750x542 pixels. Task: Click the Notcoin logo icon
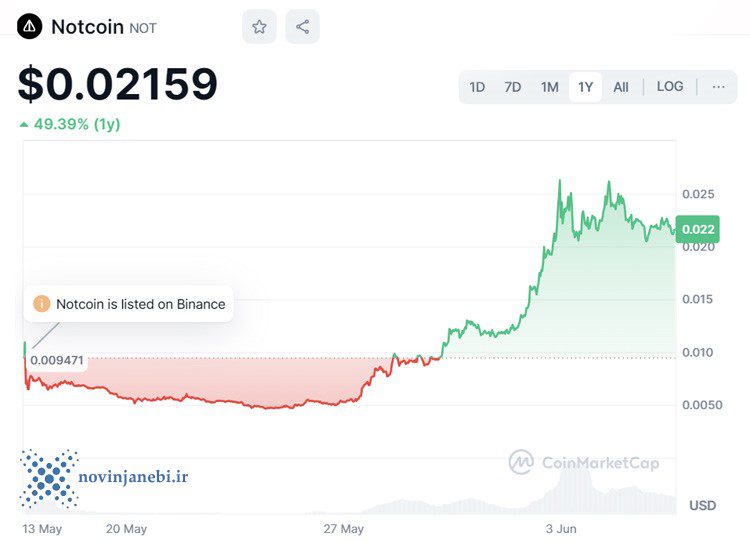30,27
